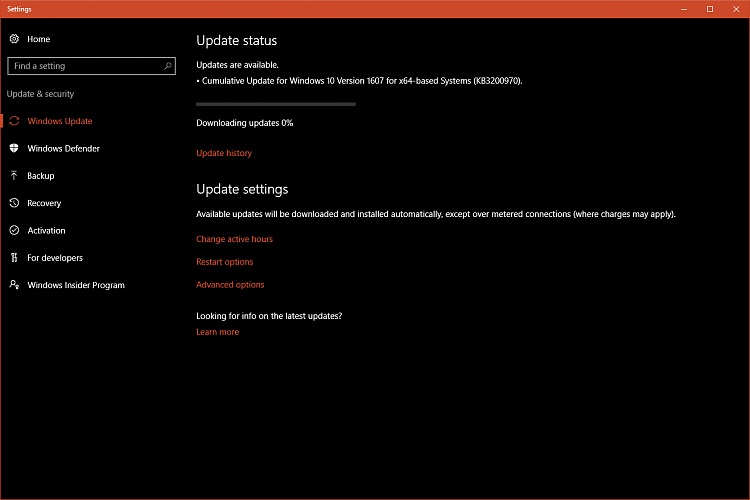This screenshot has width=750, height=500.
Task: Click the search magnifier icon
Action: point(167,66)
